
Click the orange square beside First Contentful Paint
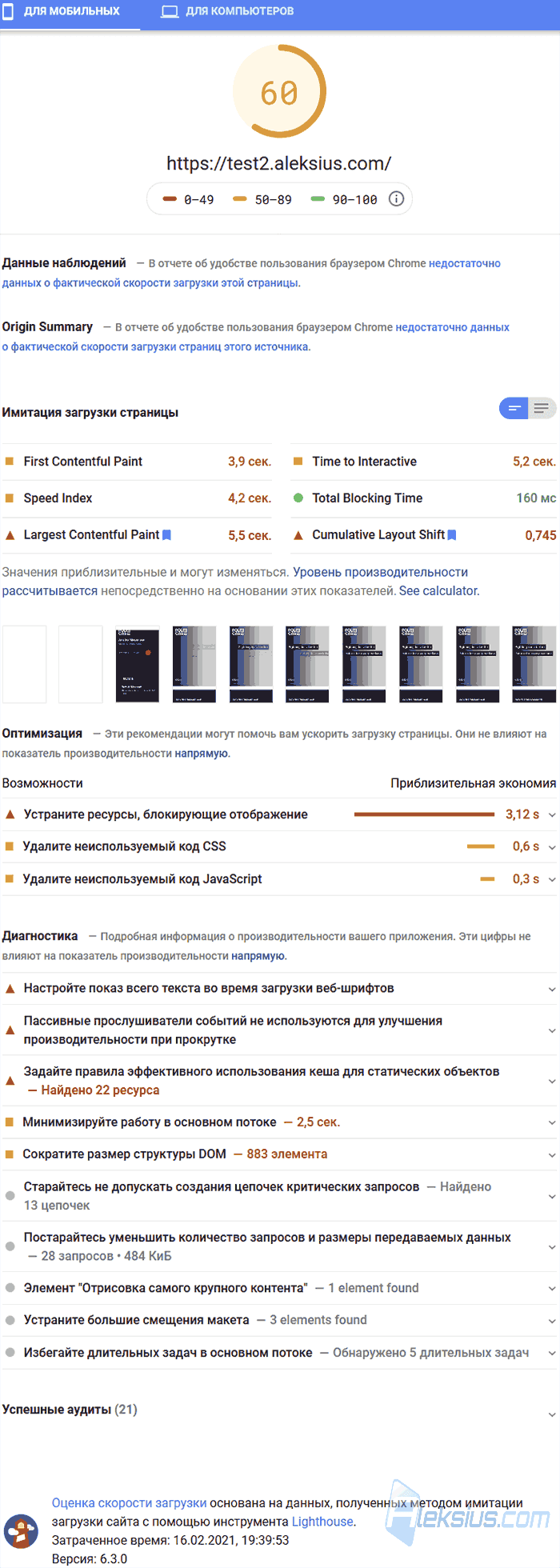[10, 462]
